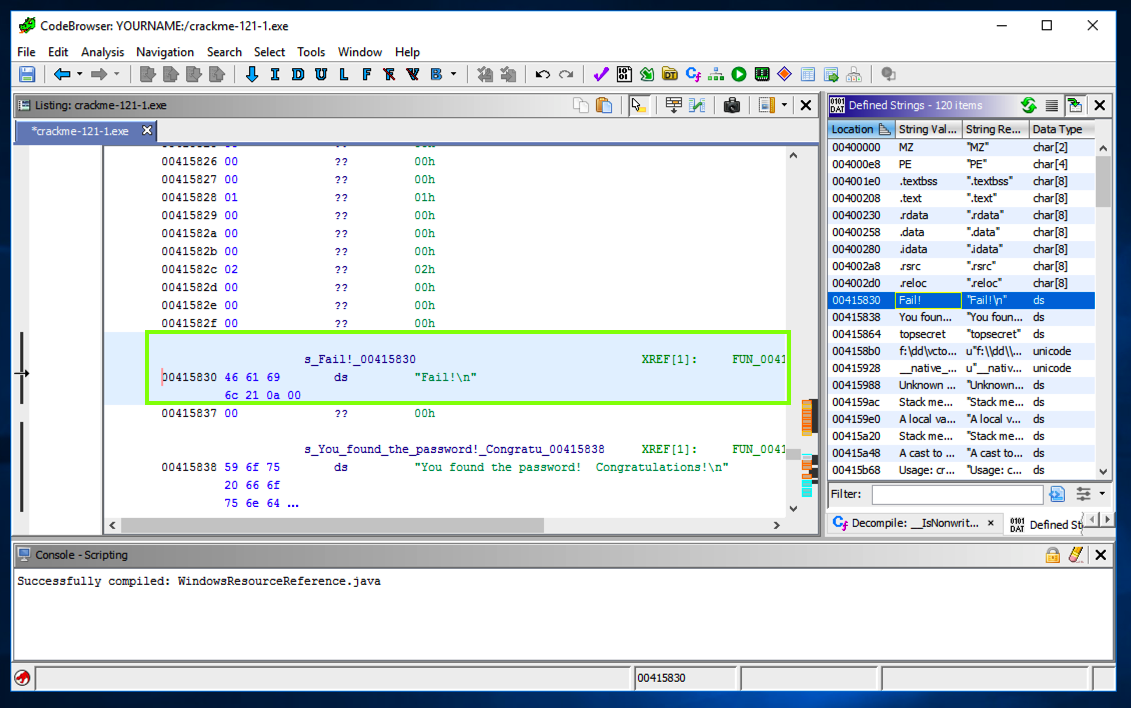
Task: Click inside the Filter text field
Action: coord(956,495)
